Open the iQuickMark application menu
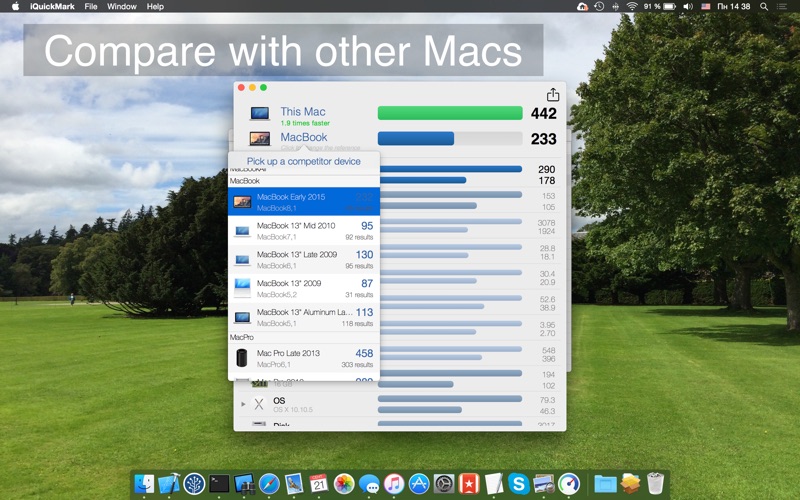800x500 pixels. pos(52,7)
